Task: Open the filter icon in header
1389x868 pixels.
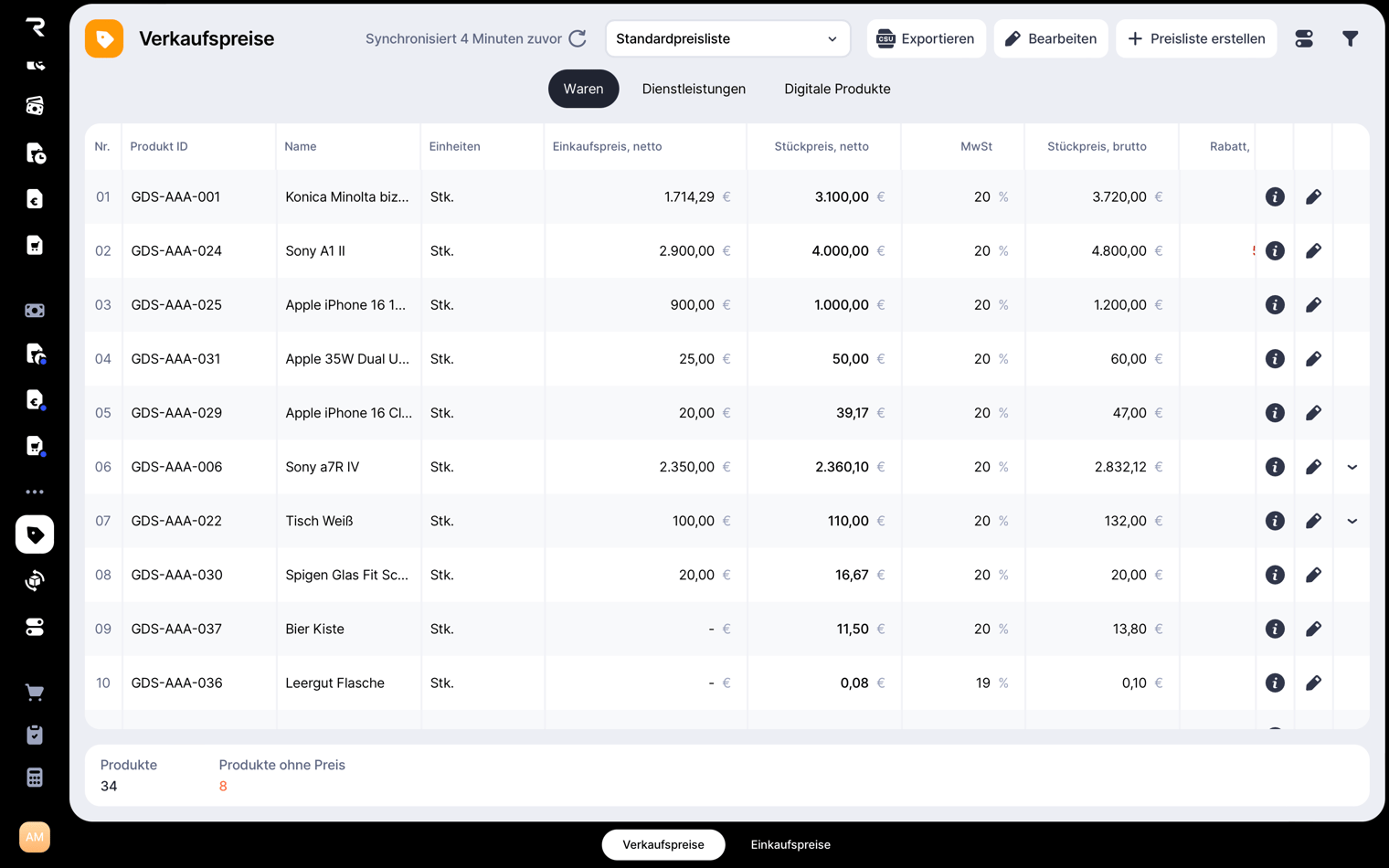Action: pos(1350,38)
